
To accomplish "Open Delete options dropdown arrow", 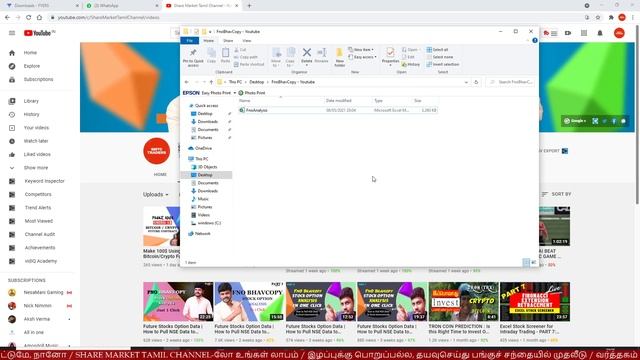I will point(307,65).
